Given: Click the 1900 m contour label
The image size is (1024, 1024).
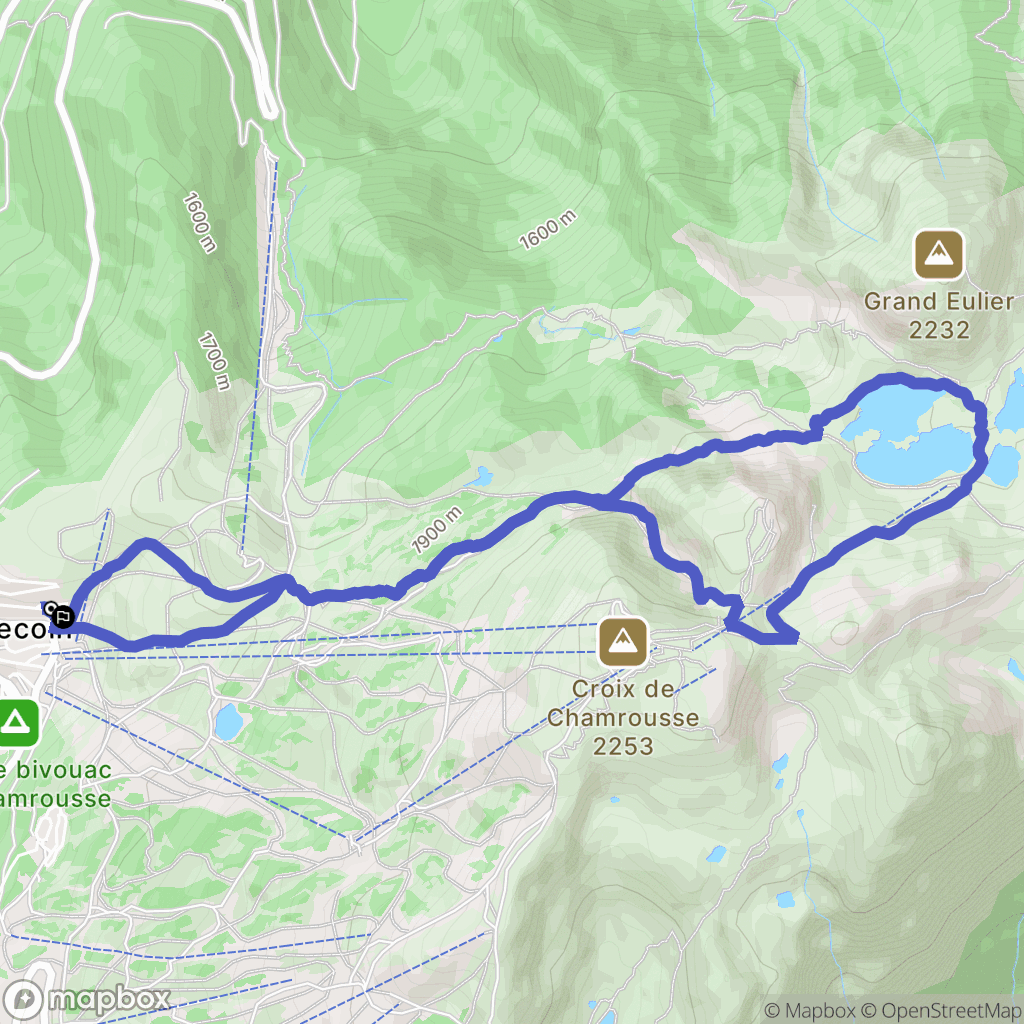Looking at the screenshot, I should [x=437, y=530].
